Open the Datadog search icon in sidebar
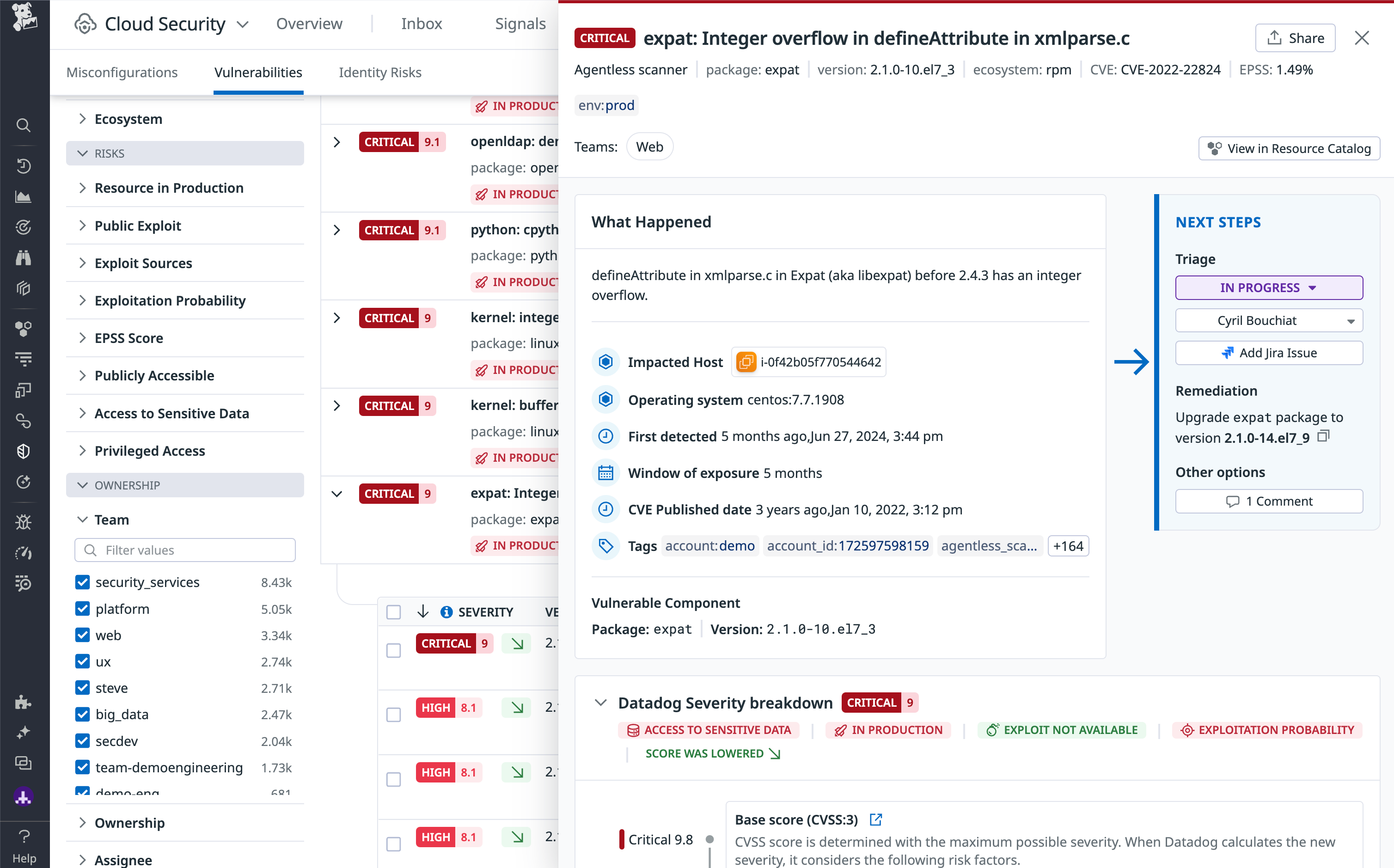Image resolution: width=1394 pixels, height=868 pixels. pyautogui.click(x=24, y=126)
